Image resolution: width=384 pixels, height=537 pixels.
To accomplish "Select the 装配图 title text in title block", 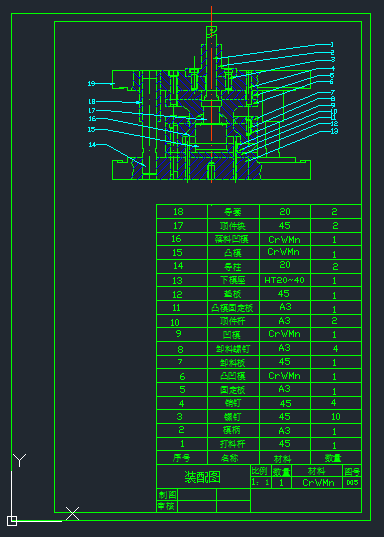I will 202,477.
